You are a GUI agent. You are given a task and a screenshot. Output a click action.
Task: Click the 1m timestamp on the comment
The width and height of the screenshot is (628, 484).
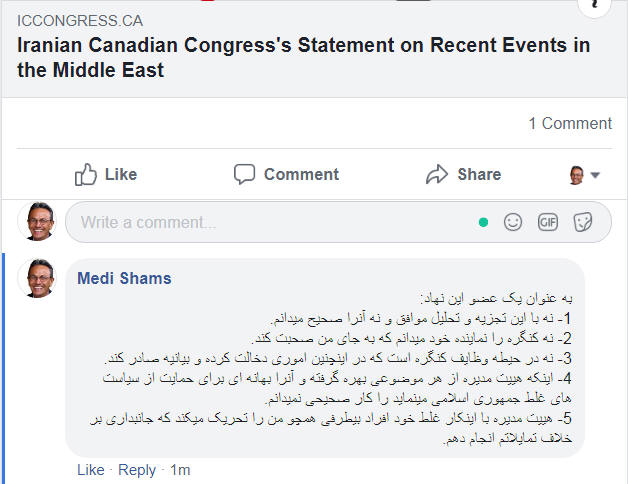pos(180,470)
